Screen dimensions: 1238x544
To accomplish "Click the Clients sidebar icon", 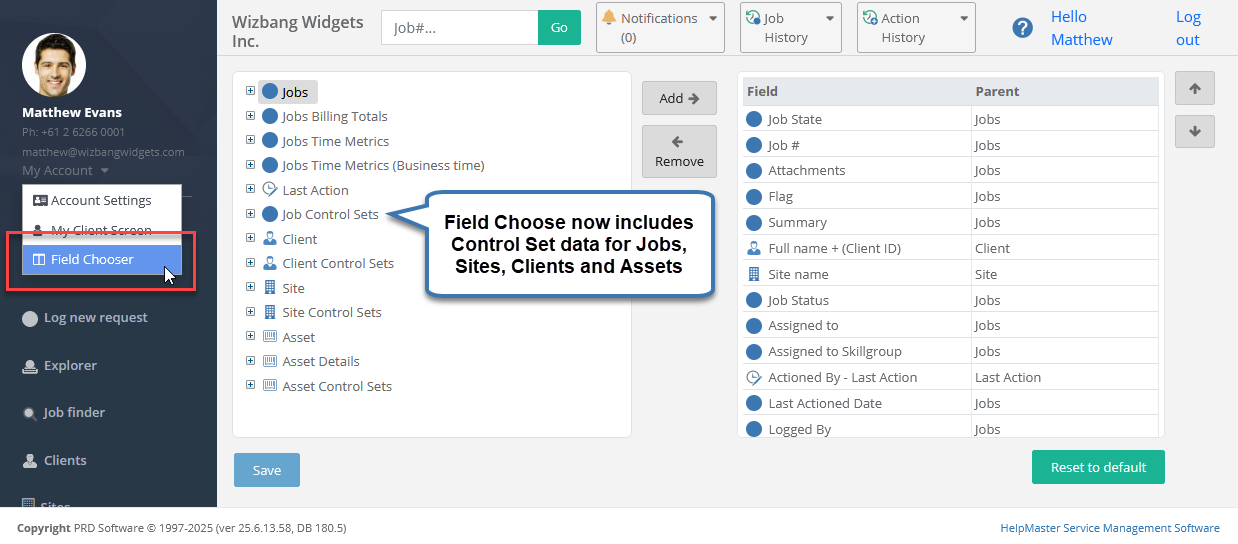I will coord(30,461).
